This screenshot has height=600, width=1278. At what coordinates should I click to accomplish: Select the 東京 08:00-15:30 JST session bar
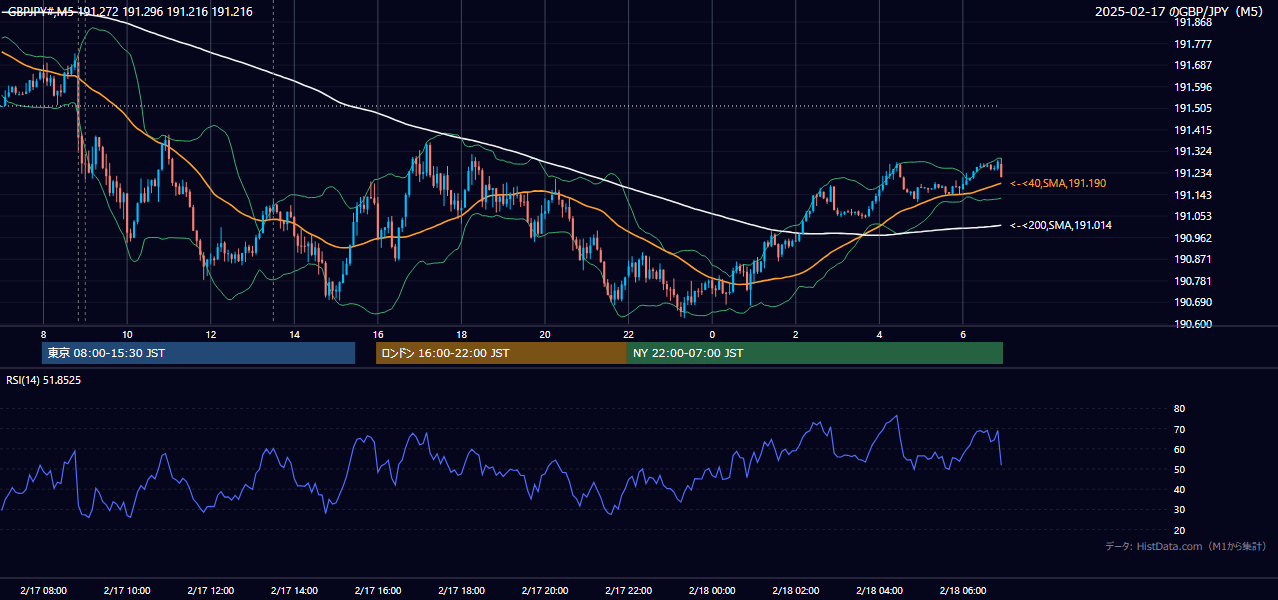click(x=198, y=353)
